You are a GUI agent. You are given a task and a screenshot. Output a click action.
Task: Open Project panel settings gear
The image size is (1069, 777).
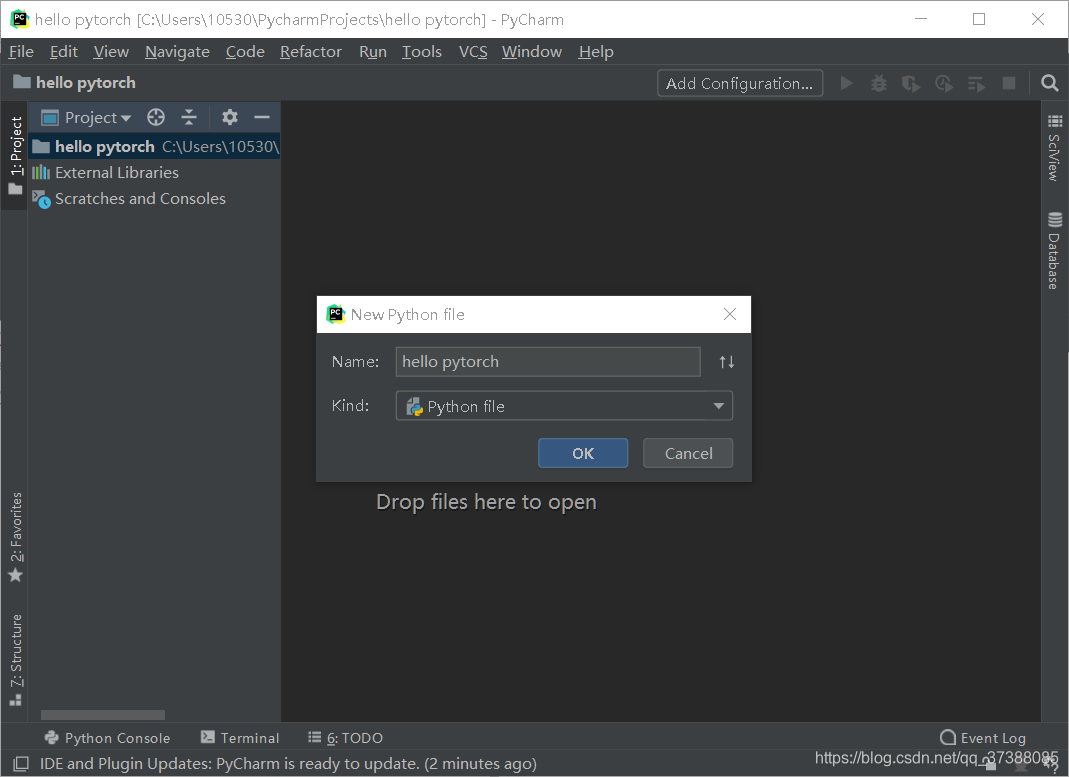pyautogui.click(x=230, y=117)
